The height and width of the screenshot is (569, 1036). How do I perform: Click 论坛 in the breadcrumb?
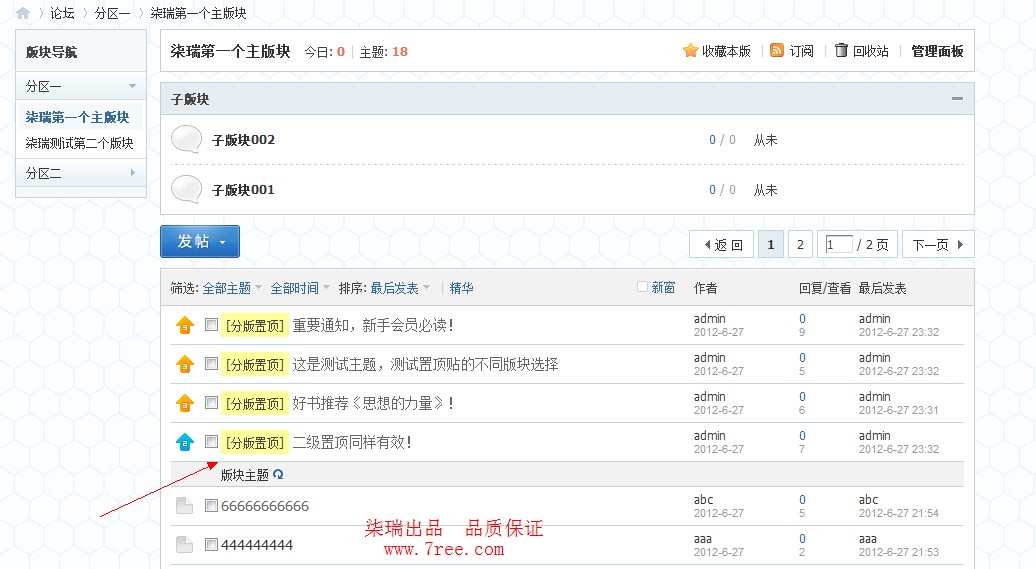pos(62,13)
